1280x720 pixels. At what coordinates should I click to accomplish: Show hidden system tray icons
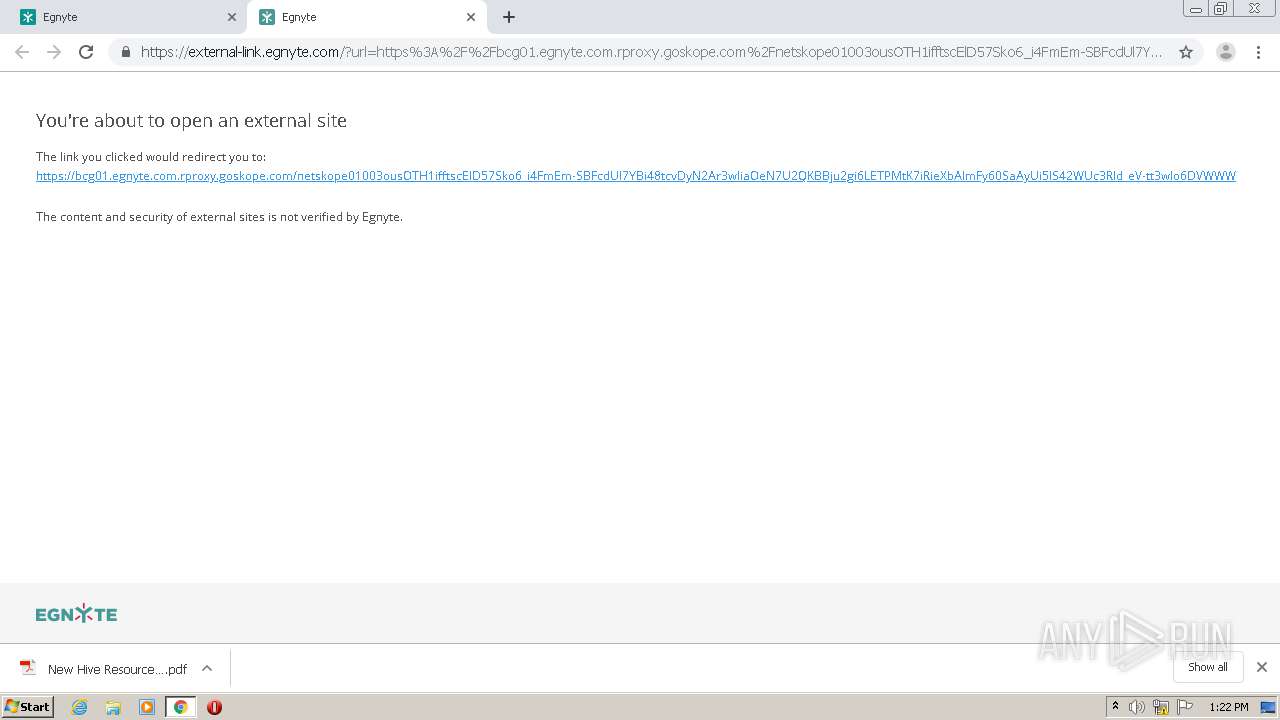pos(1116,707)
